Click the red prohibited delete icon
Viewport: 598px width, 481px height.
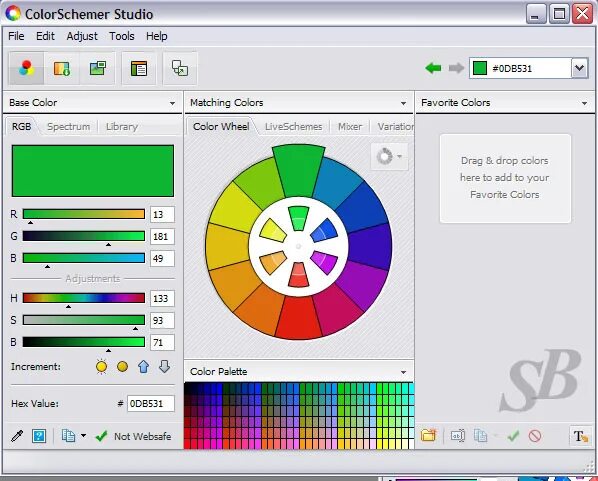pos(535,435)
